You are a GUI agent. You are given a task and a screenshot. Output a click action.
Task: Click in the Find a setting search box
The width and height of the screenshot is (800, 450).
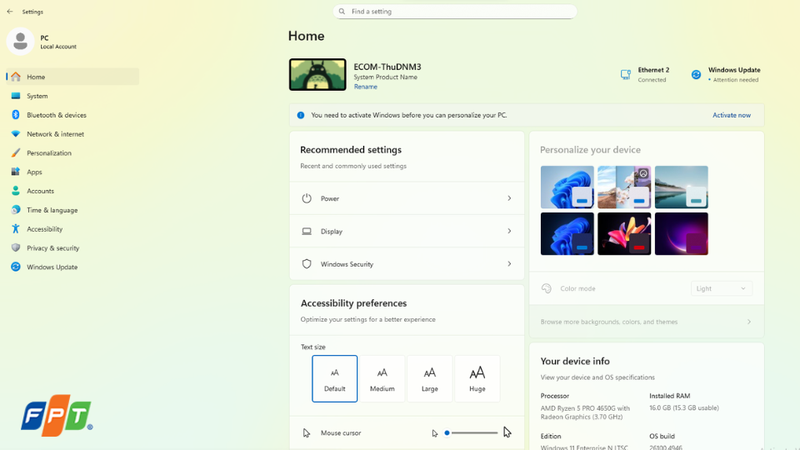[455, 11]
